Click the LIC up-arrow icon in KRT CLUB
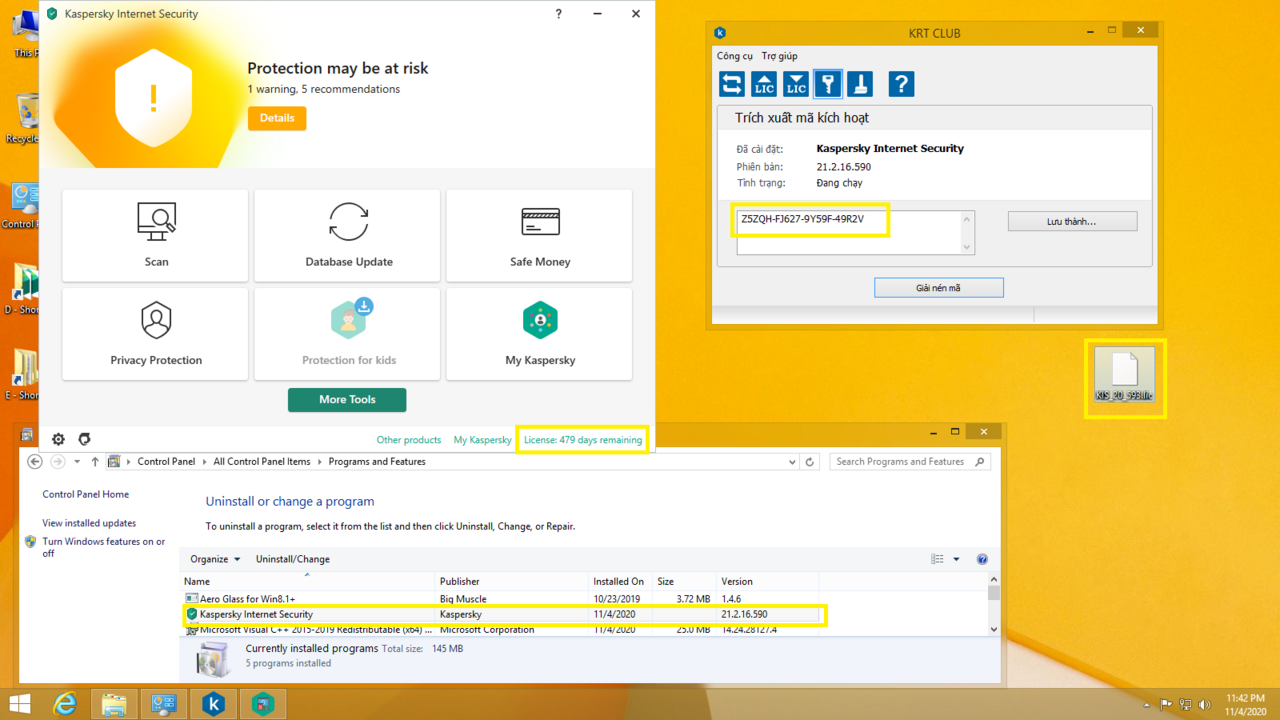Screen dimensions: 1280x720 tap(764, 84)
